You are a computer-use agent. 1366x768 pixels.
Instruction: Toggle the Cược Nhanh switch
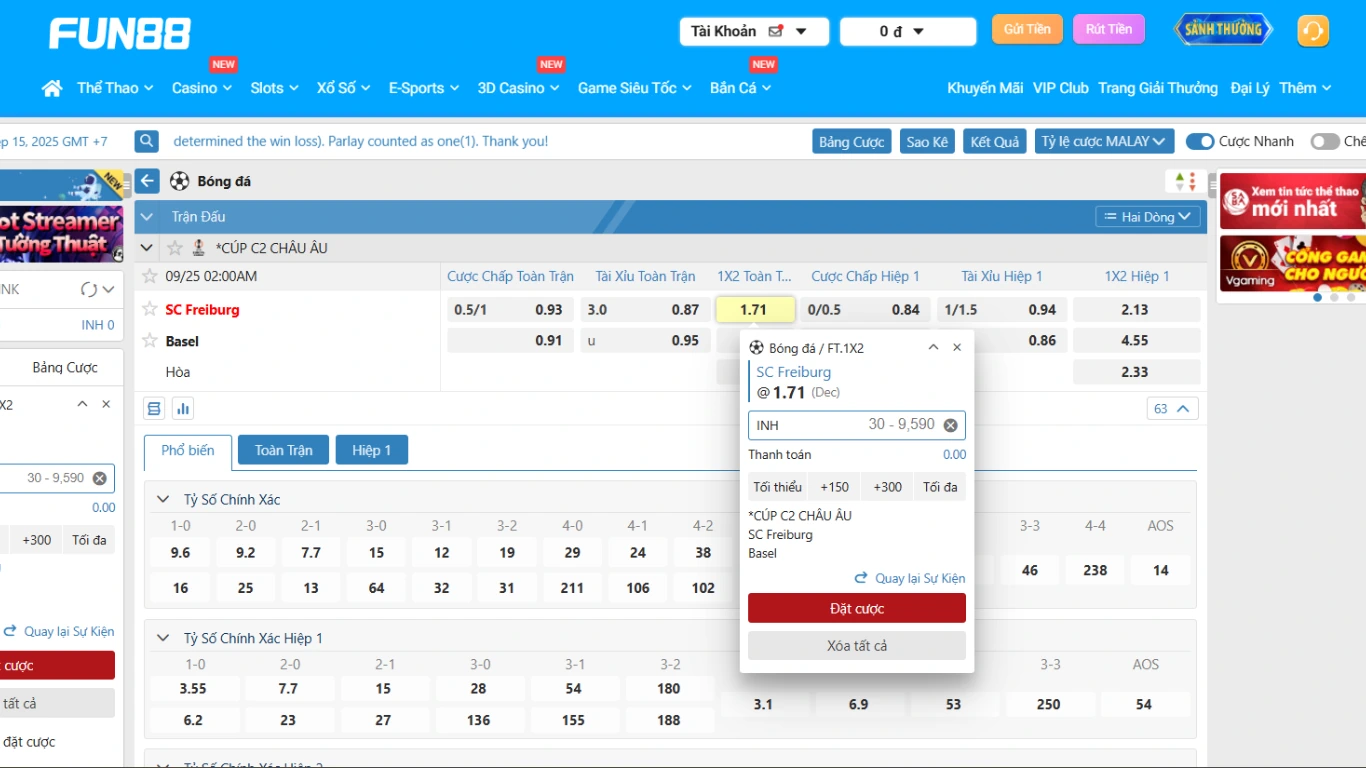(1199, 141)
